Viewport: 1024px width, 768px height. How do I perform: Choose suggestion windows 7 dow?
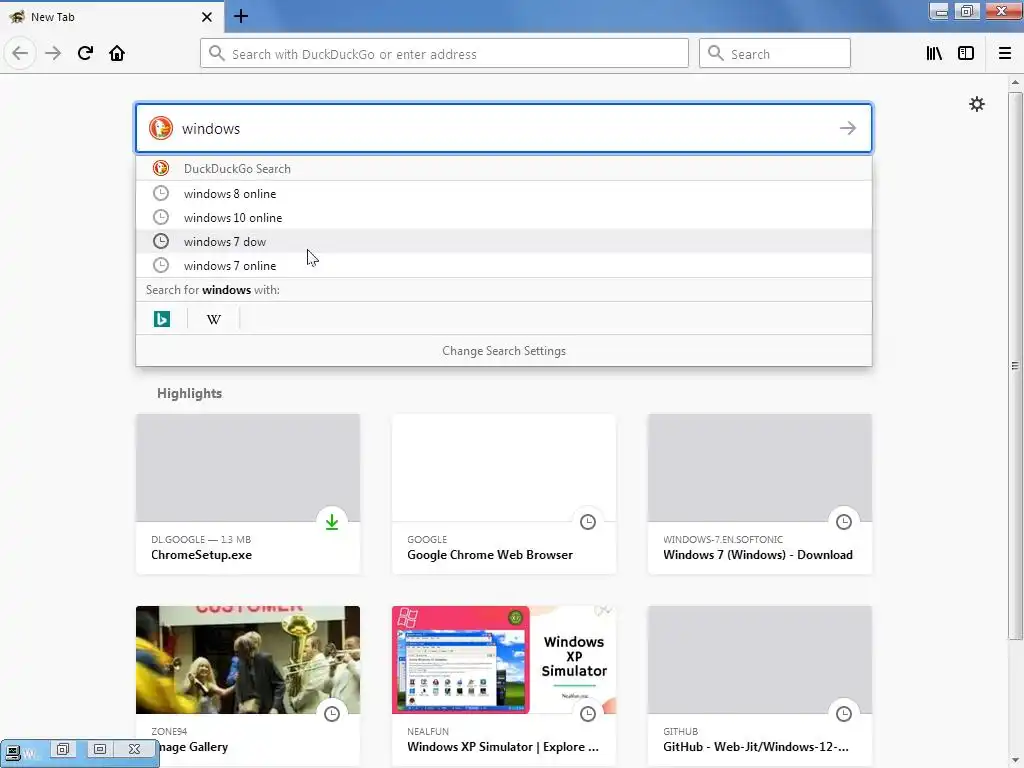(x=504, y=242)
